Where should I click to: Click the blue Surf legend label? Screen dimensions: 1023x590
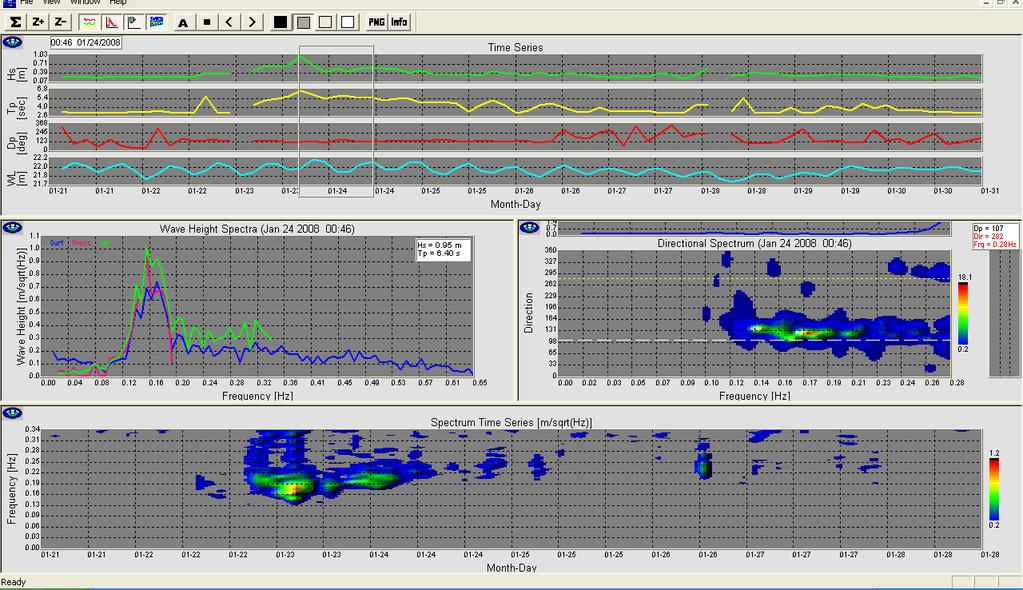(x=57, y=243)
